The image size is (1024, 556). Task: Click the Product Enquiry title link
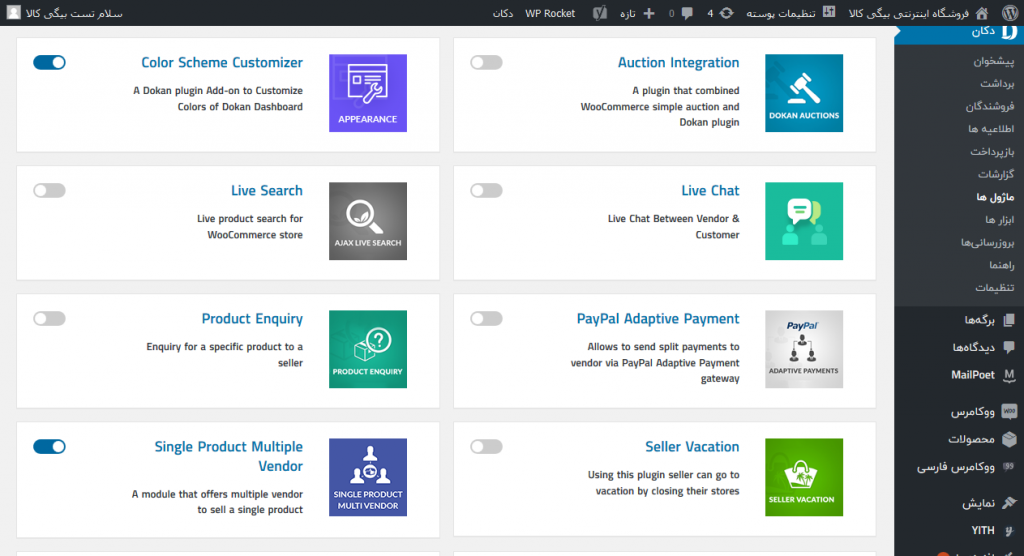click(252, 319)
